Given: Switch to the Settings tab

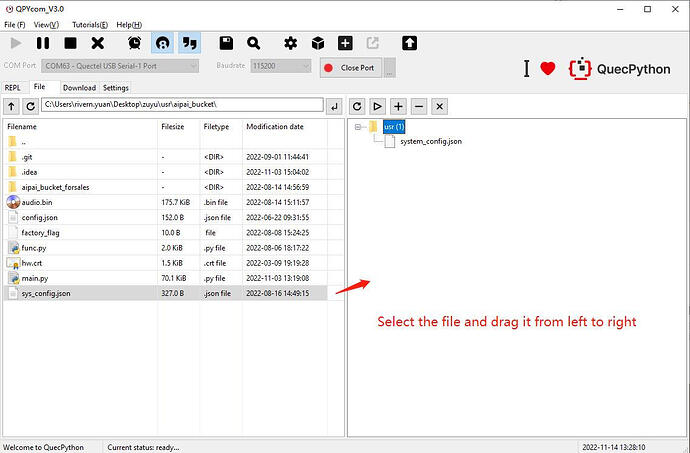Looking at the screenshot, I should pos(116,88).
